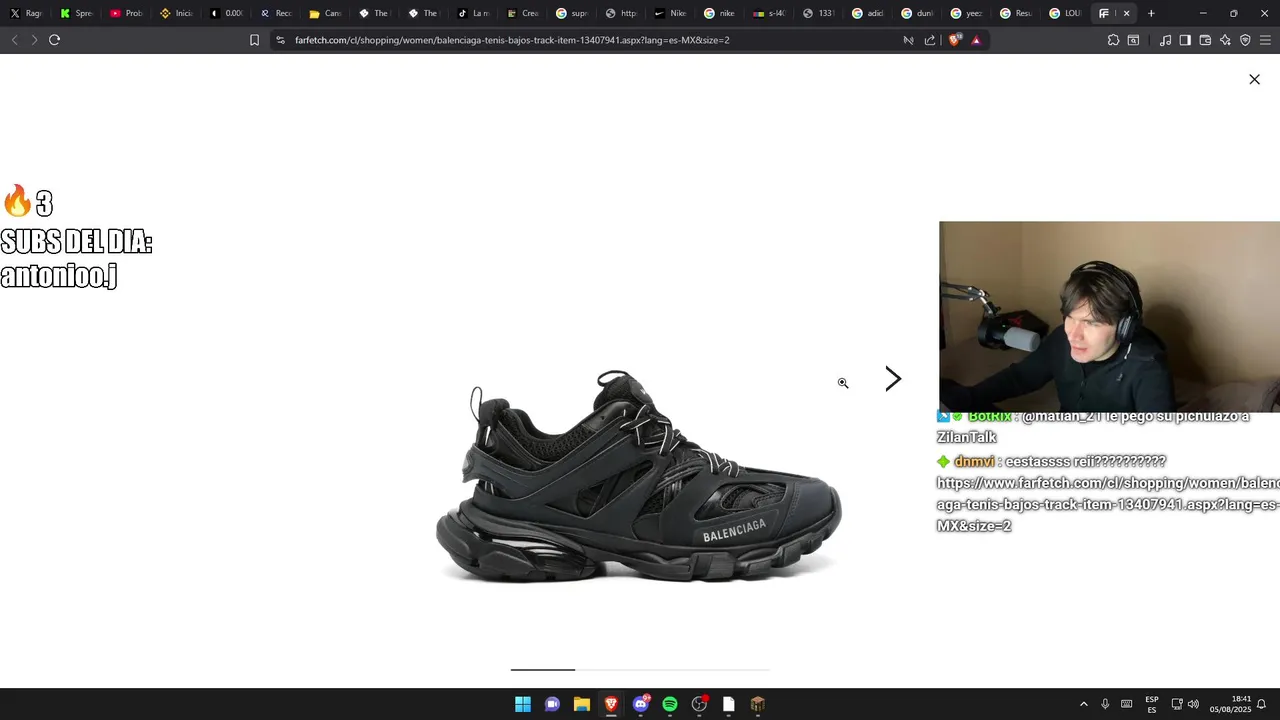Open browser extensions puzzle icon
1280x720 pixels.
[x=1113, y=40]
